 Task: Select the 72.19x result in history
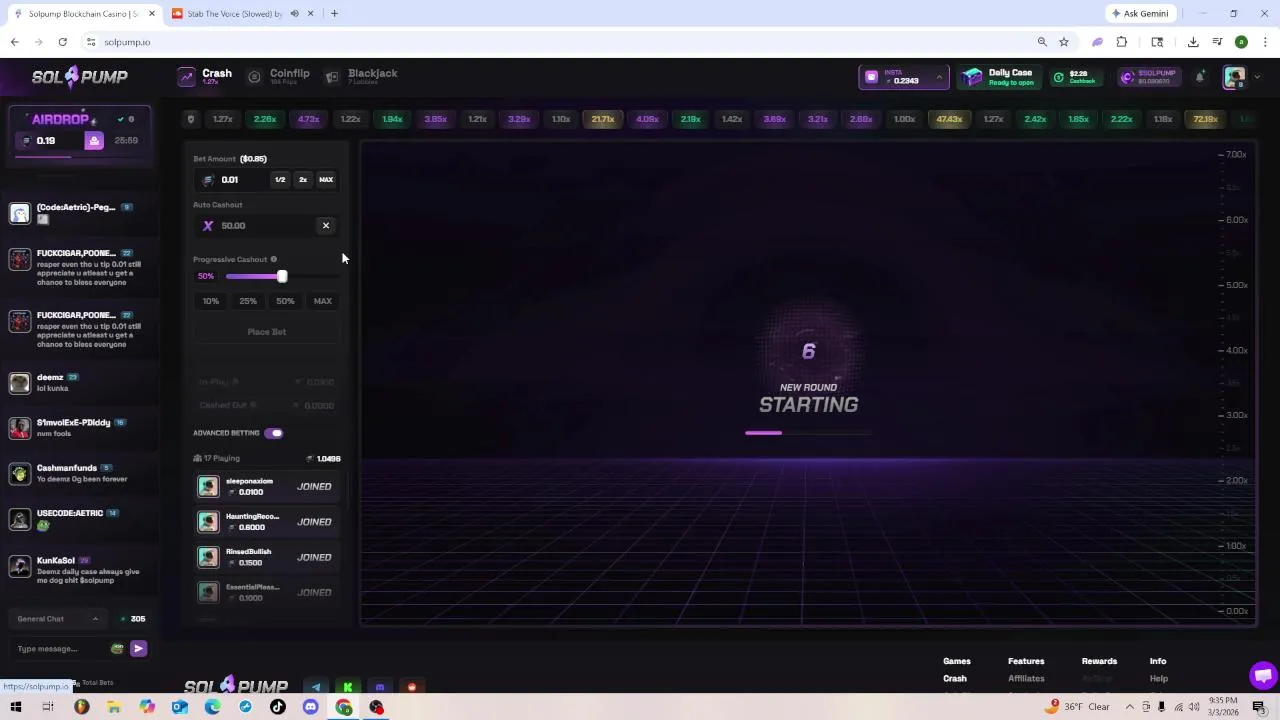(x=1205, y=119)
